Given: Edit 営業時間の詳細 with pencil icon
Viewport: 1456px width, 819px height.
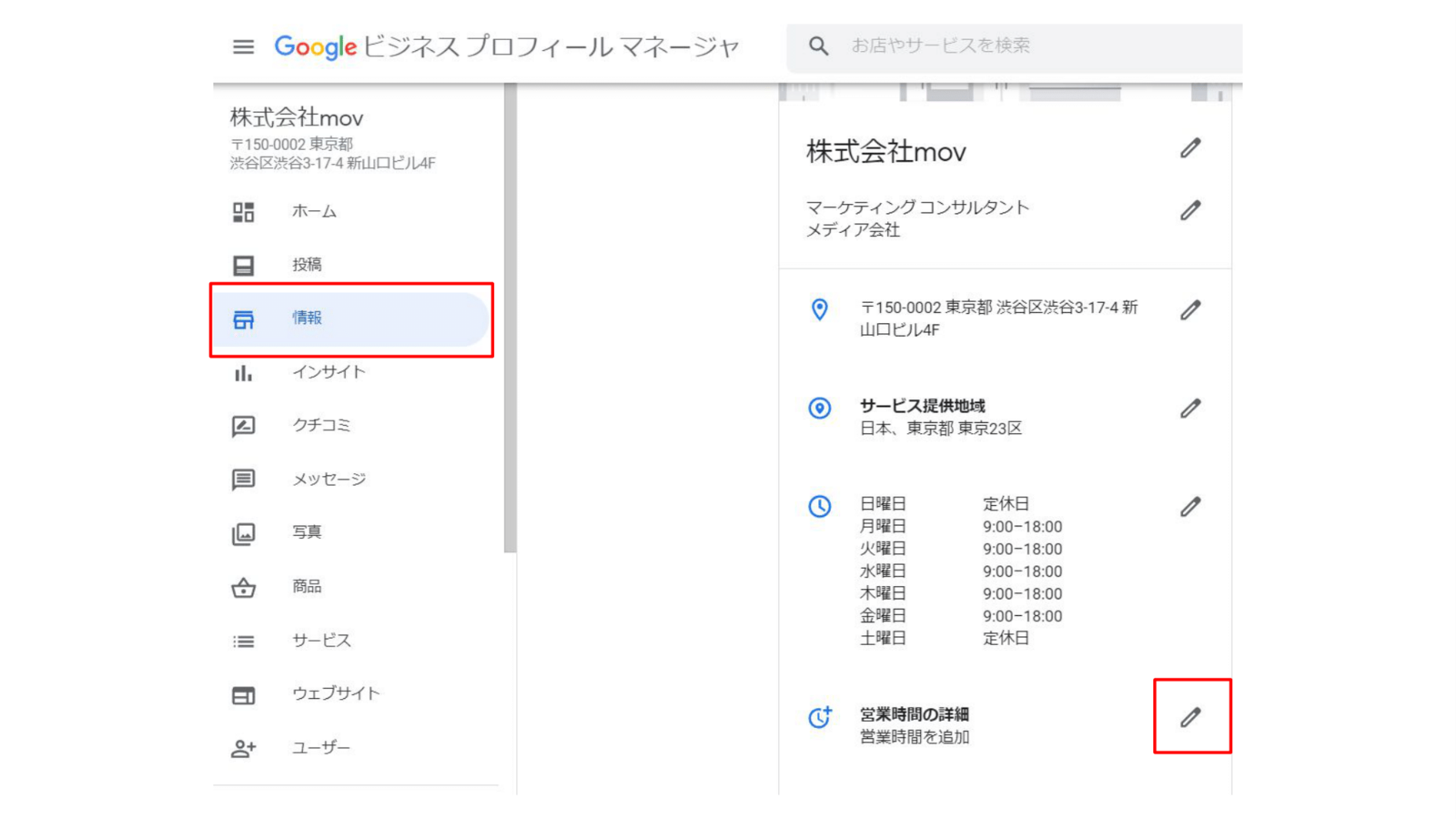Looking at the screenshot, I should [1190, 718].
